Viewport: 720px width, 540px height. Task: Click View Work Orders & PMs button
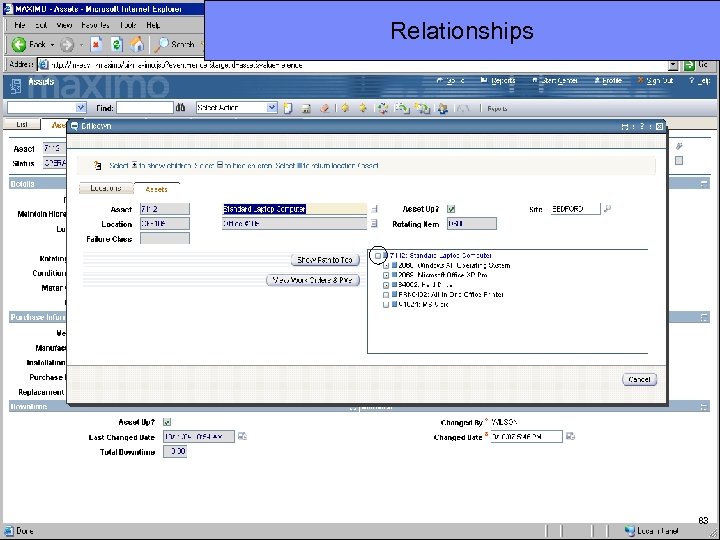[313, 280]
